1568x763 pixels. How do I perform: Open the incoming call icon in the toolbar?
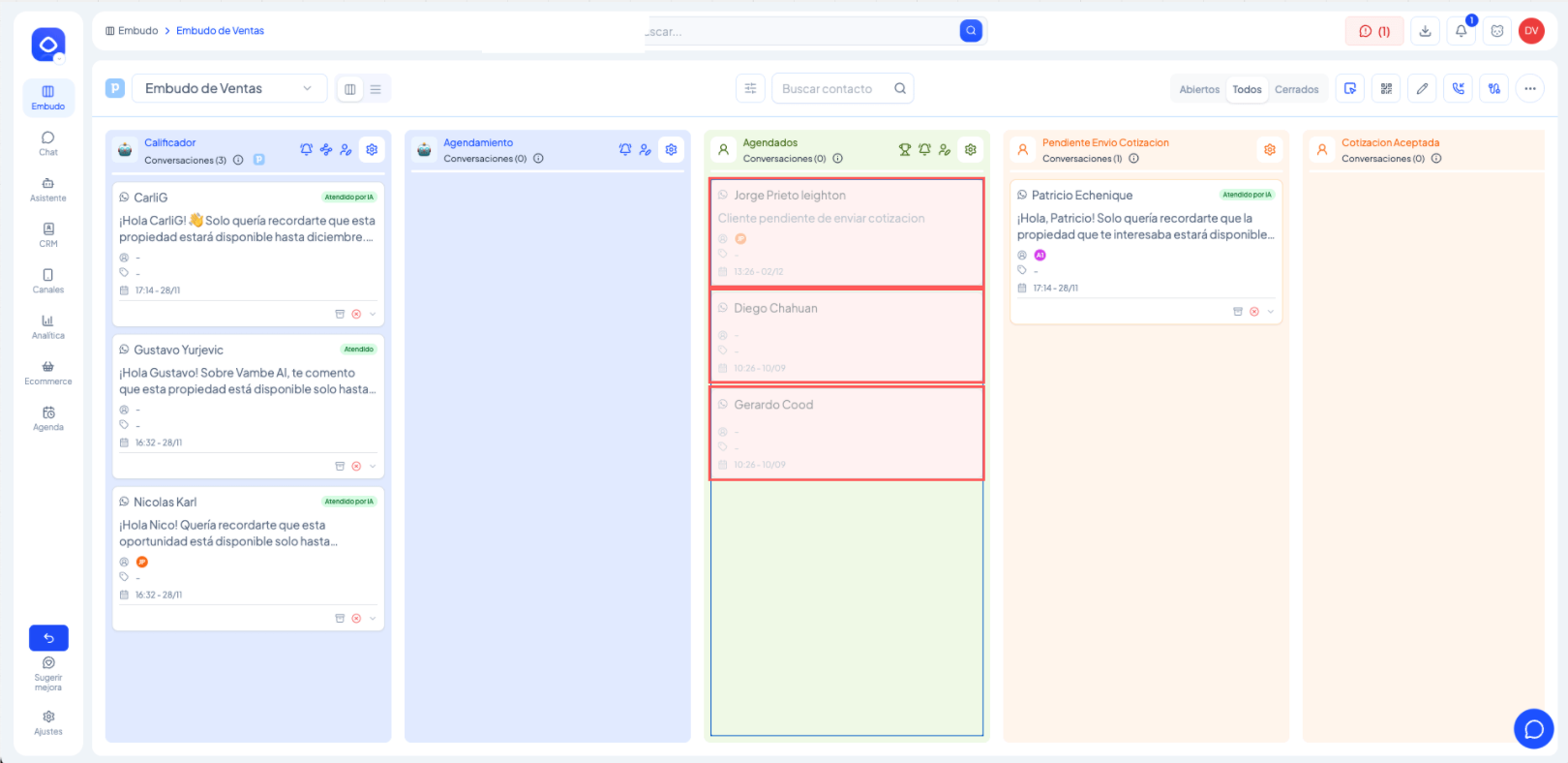pos(1458,89)
